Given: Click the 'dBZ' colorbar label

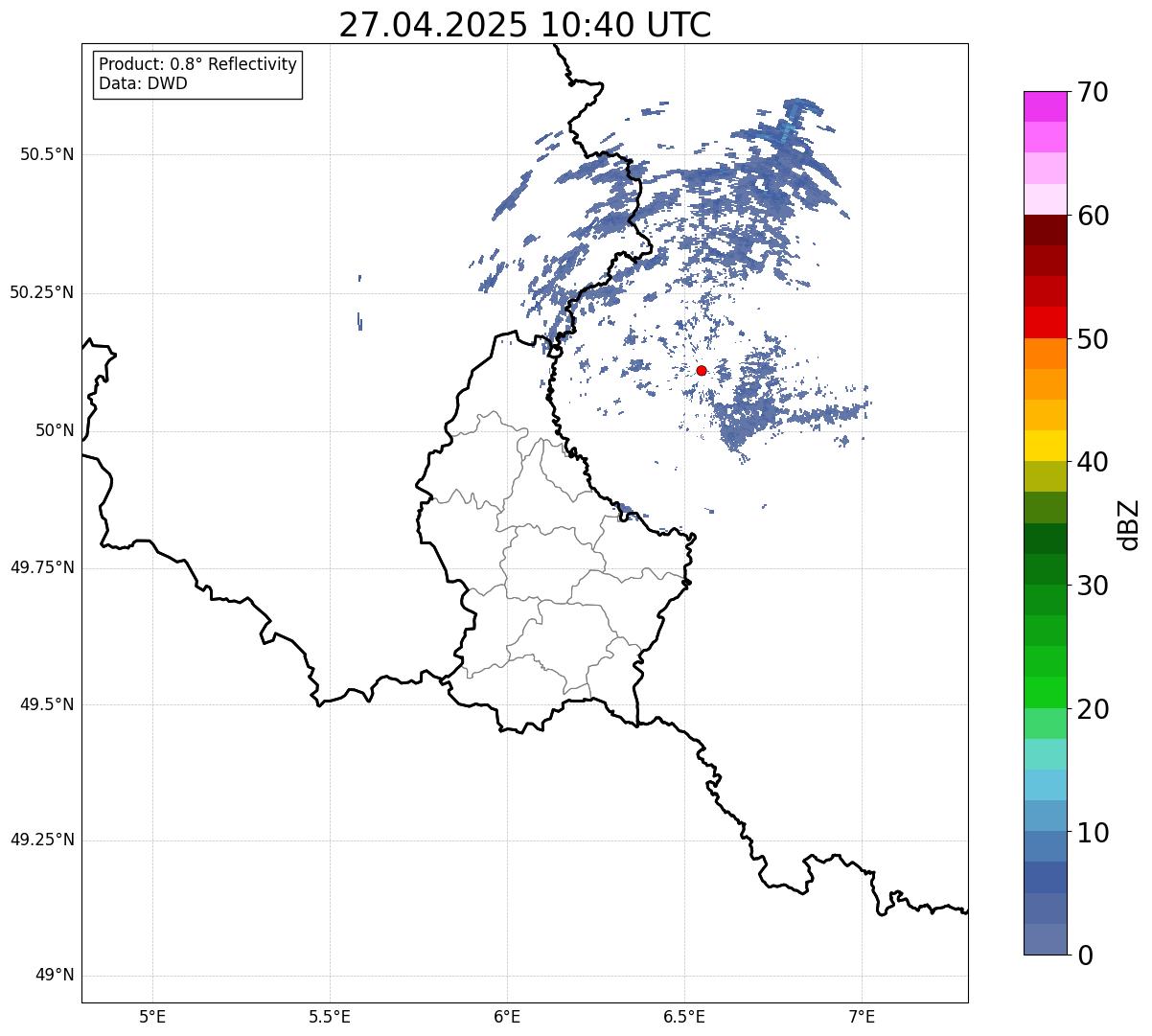Looking at the screenshot, I should click(x=1129, y=524).
